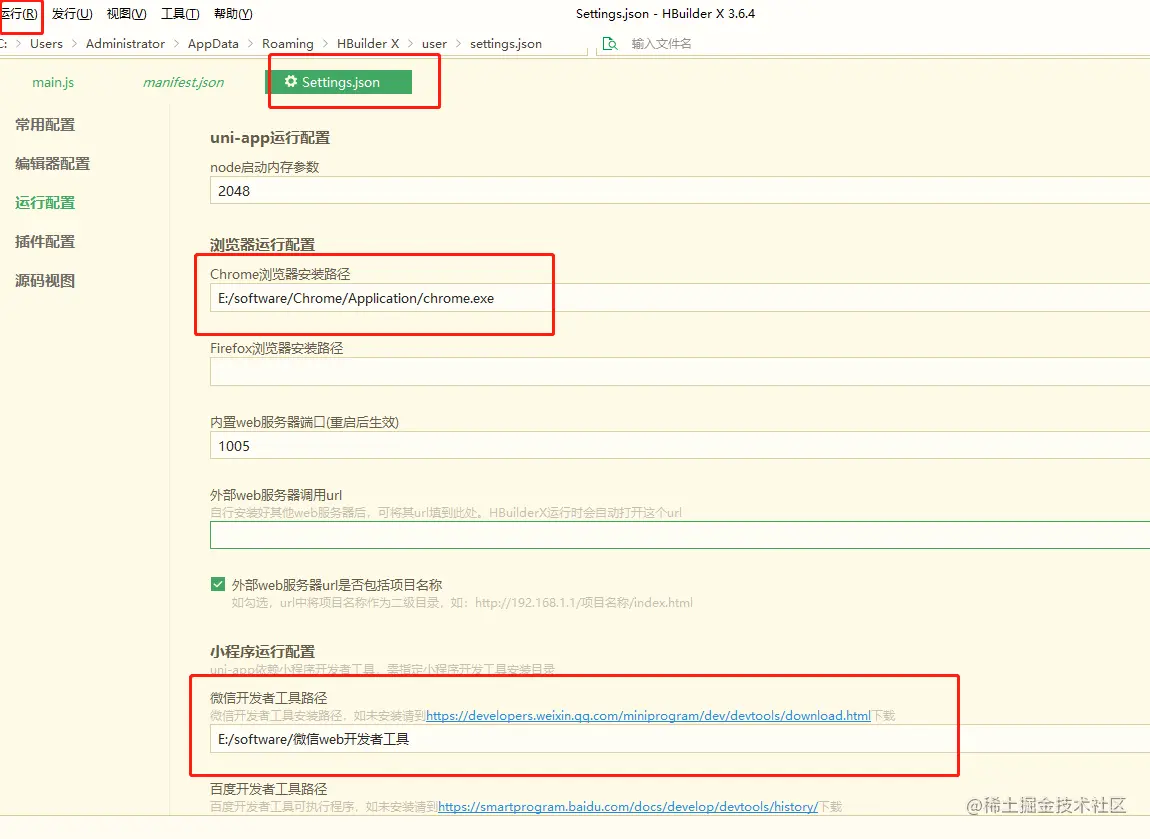
Task: Click settings.json in the breadcrumb path
Action: point(506,43)
